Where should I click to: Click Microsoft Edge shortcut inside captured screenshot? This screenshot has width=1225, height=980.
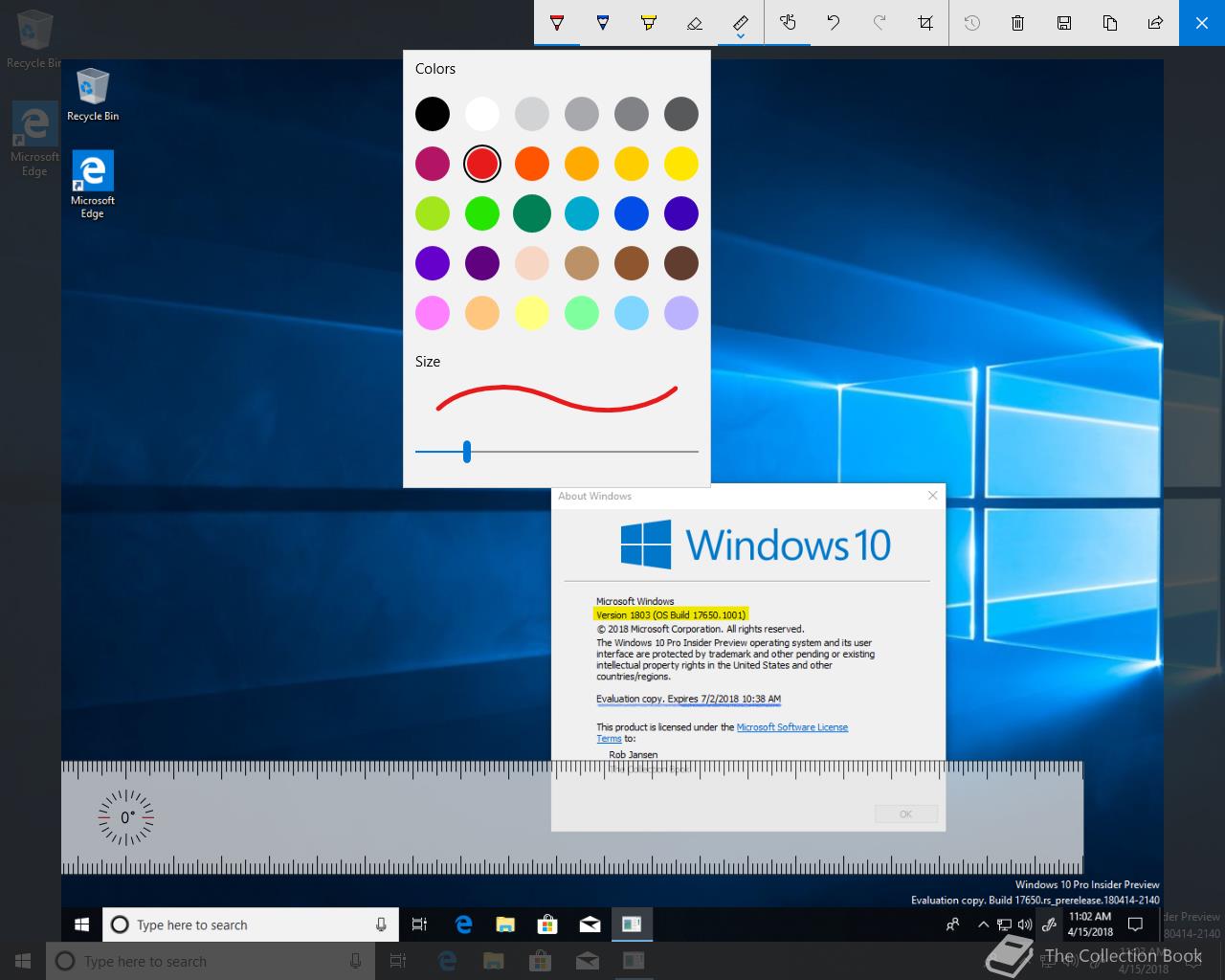coord(93,185)
